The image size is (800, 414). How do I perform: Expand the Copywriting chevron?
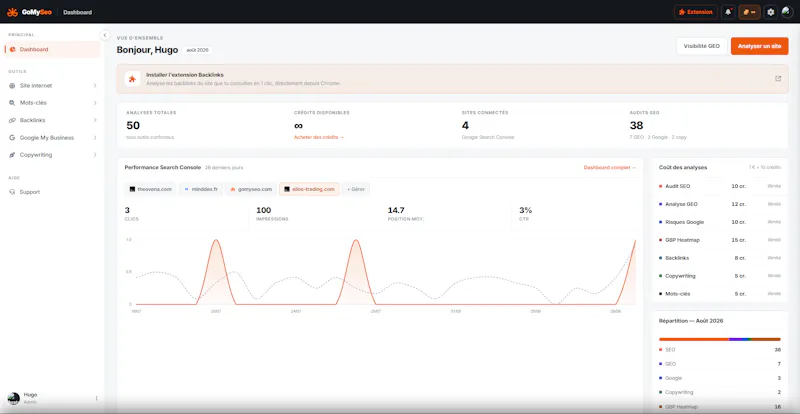[95, 155]
